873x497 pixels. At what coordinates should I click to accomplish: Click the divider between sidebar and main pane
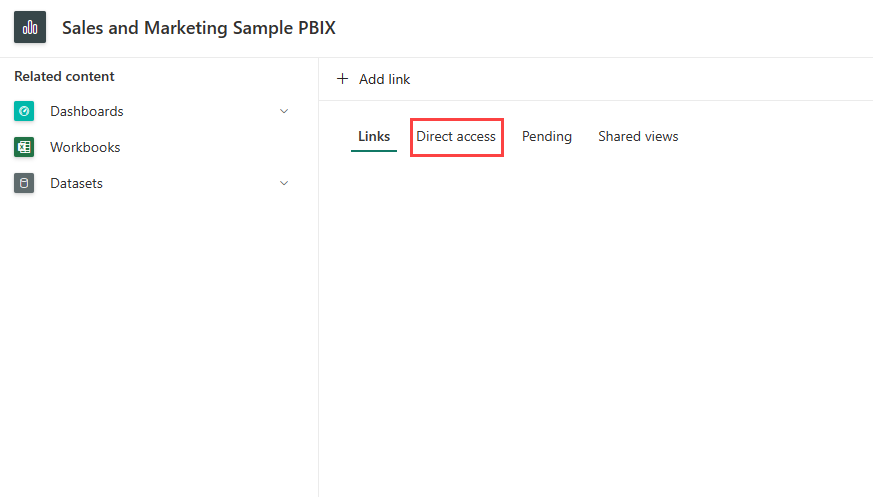pos(318,300)
